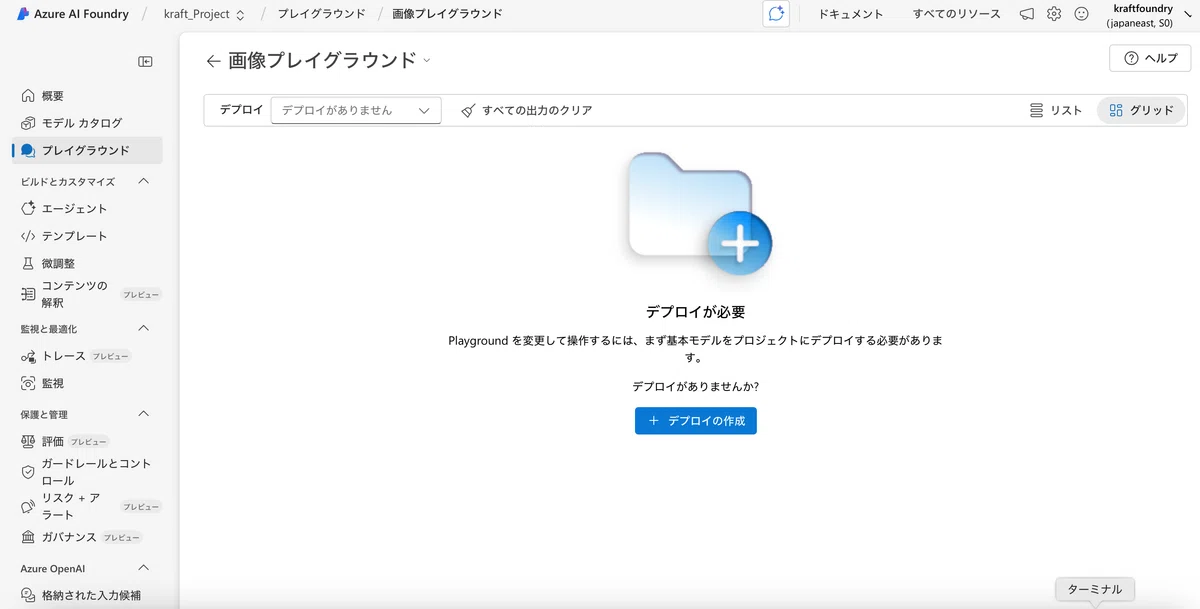Click プレイグラウンド in the breadcrumb
Screen dimensions: 1200x609
point(321,14)
